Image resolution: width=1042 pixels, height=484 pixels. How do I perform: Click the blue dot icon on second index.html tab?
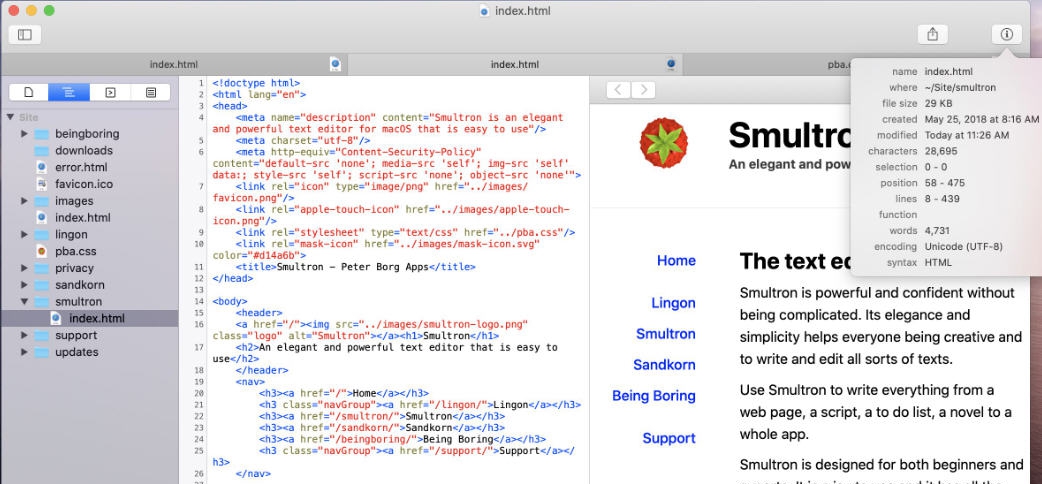671,64
